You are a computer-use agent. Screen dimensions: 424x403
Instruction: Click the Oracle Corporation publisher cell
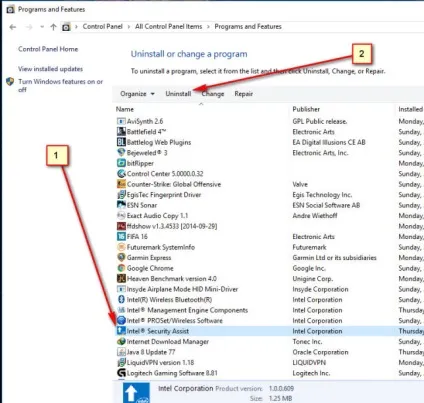pos(320,352)
